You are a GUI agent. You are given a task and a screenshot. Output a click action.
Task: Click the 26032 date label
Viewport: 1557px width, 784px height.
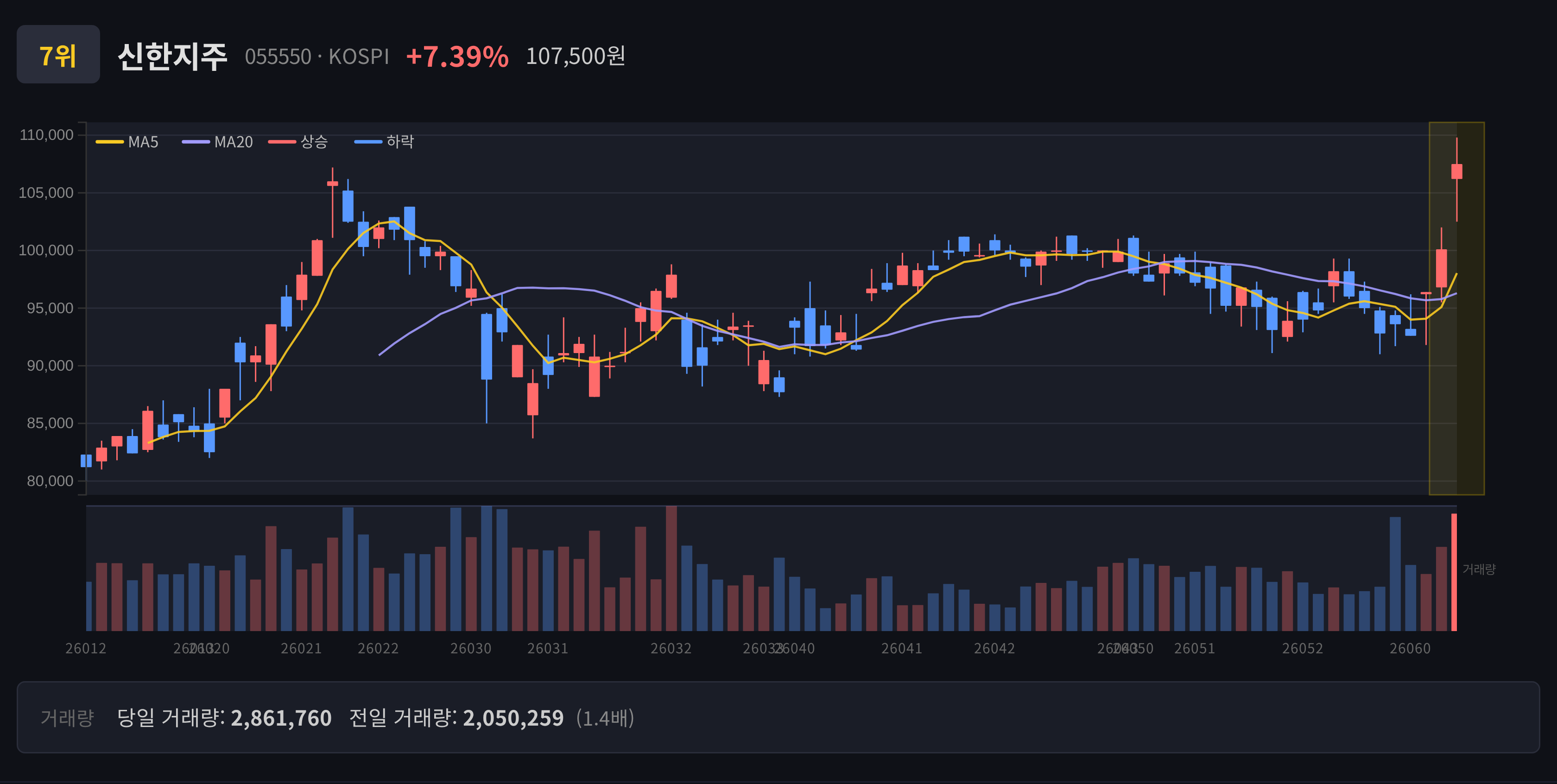(x=671, y=649)
